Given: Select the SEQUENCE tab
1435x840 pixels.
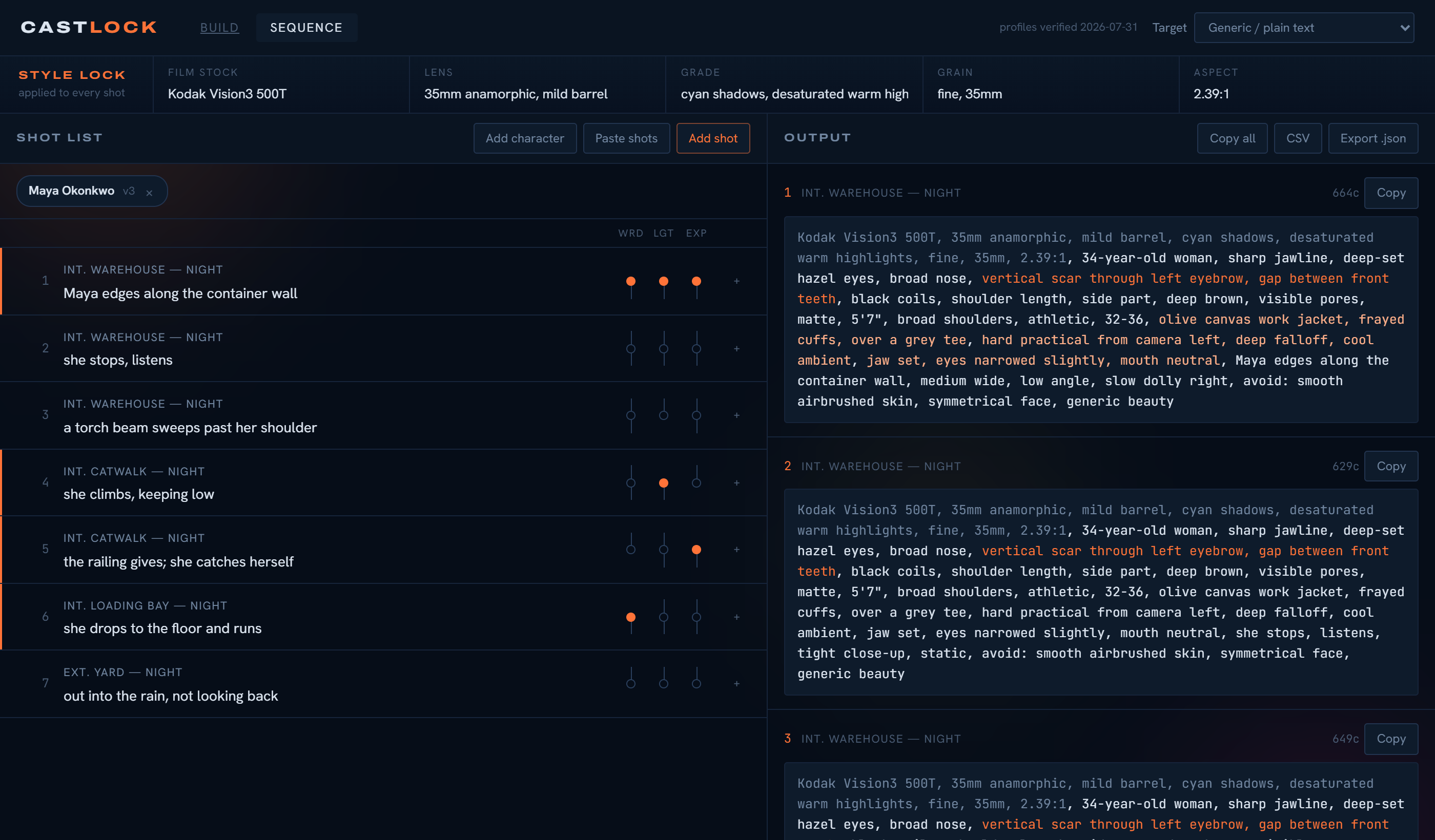Looking at the screenshot, I should (306, 27).
